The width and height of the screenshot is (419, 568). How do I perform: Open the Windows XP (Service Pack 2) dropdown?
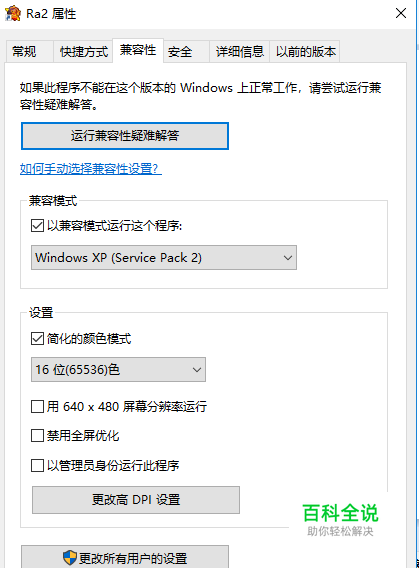click(164, 258)
